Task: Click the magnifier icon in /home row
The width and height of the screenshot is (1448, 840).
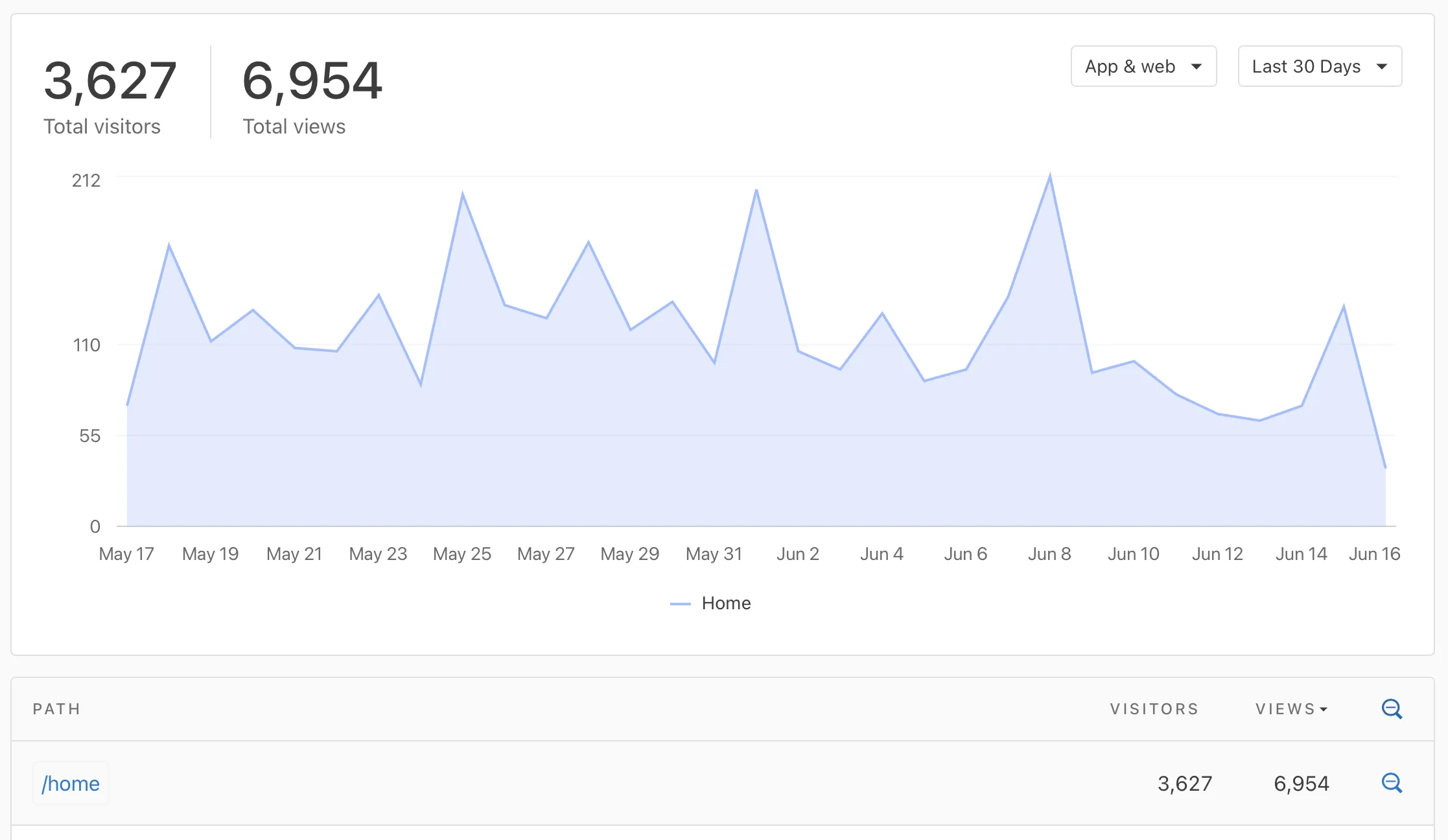Action: coord(1391,783)
